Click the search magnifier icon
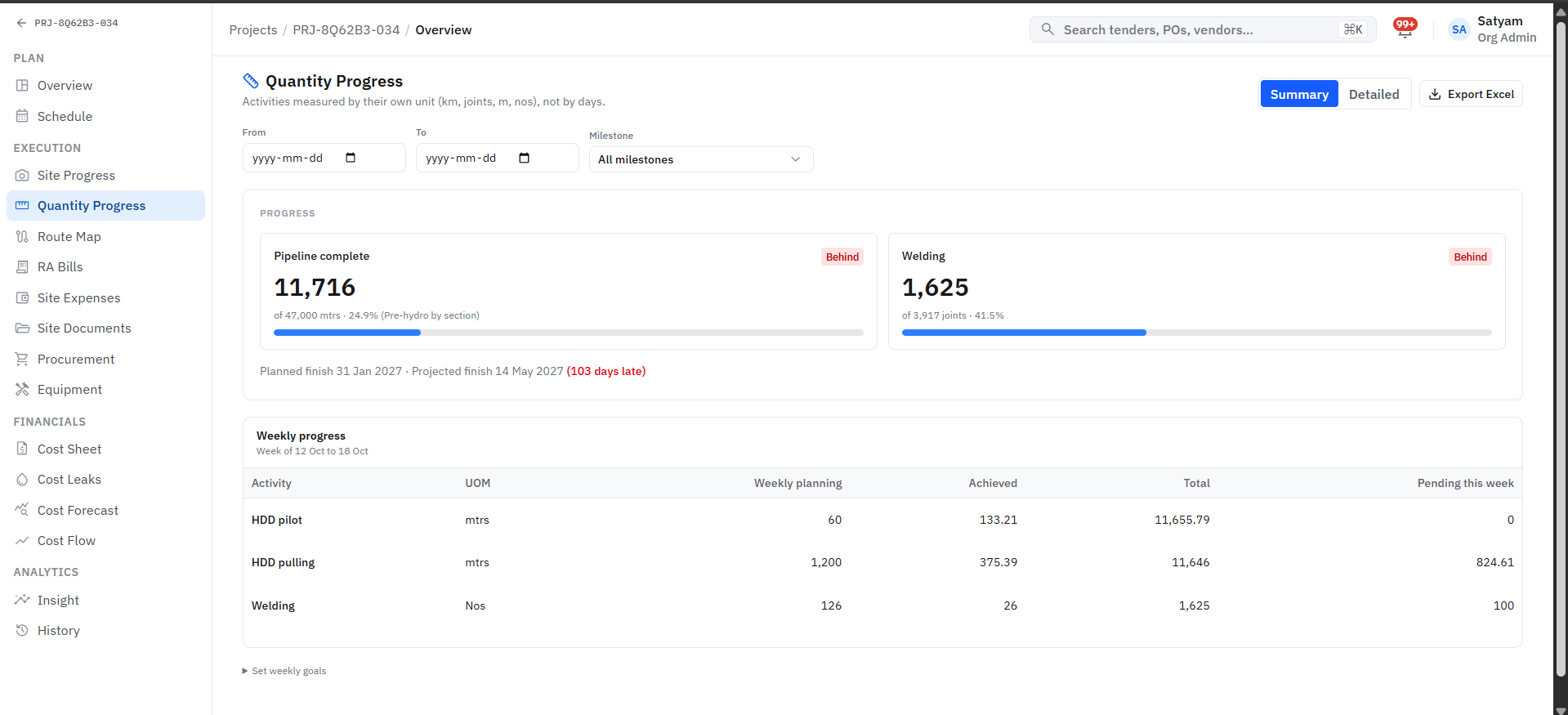 (x=1048, y=29)
